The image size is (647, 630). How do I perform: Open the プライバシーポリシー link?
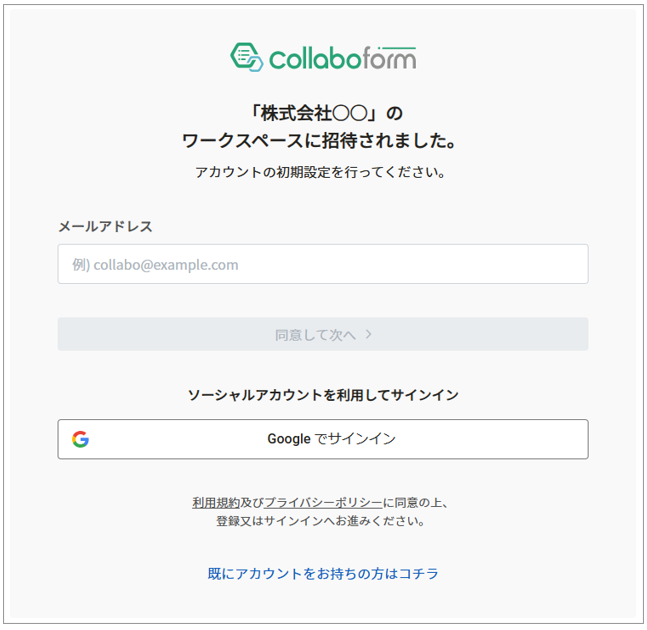point(323,503)
